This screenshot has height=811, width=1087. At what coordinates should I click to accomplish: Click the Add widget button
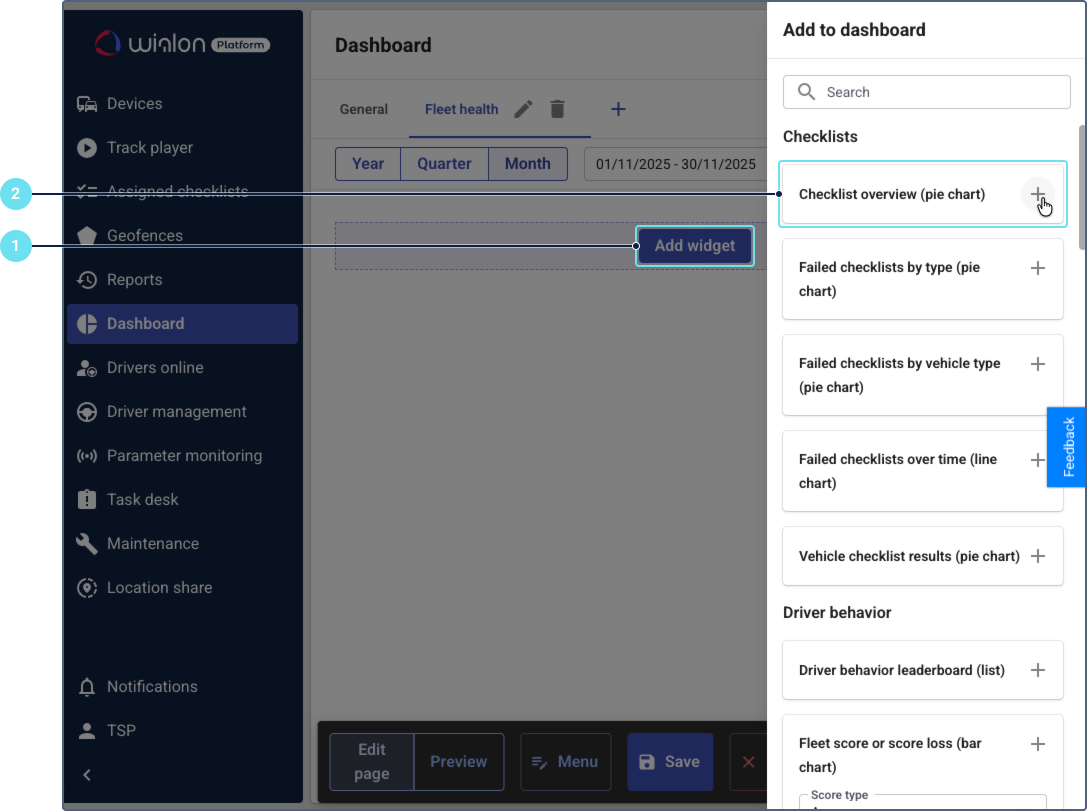[x=694, y=246]
